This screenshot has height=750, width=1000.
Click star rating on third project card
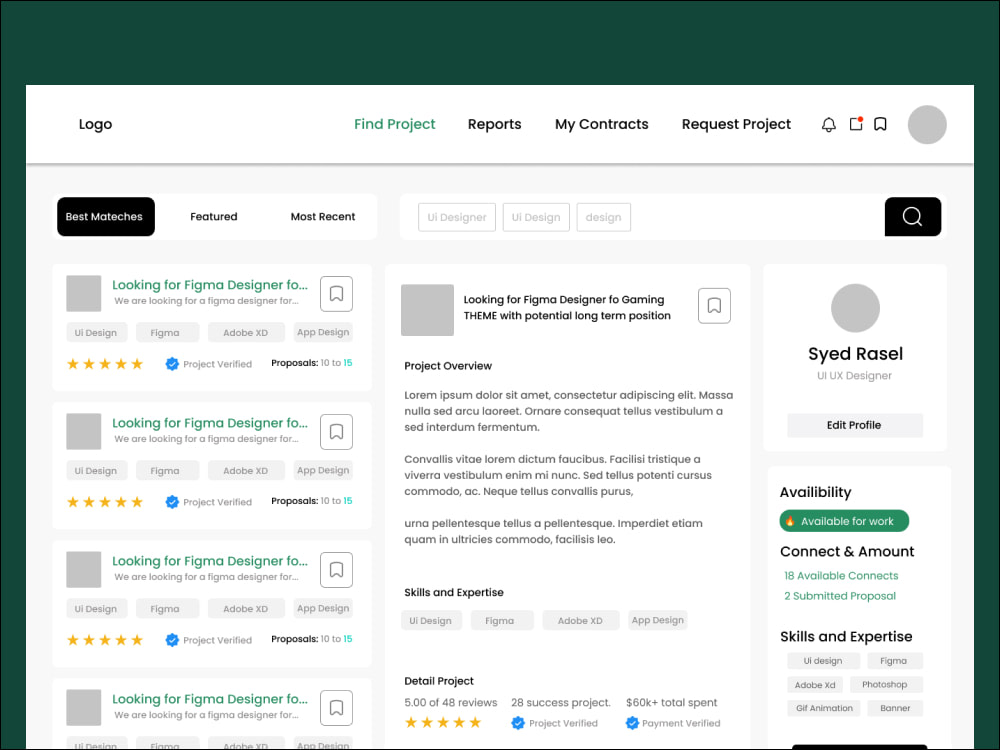tap(105, 640)
